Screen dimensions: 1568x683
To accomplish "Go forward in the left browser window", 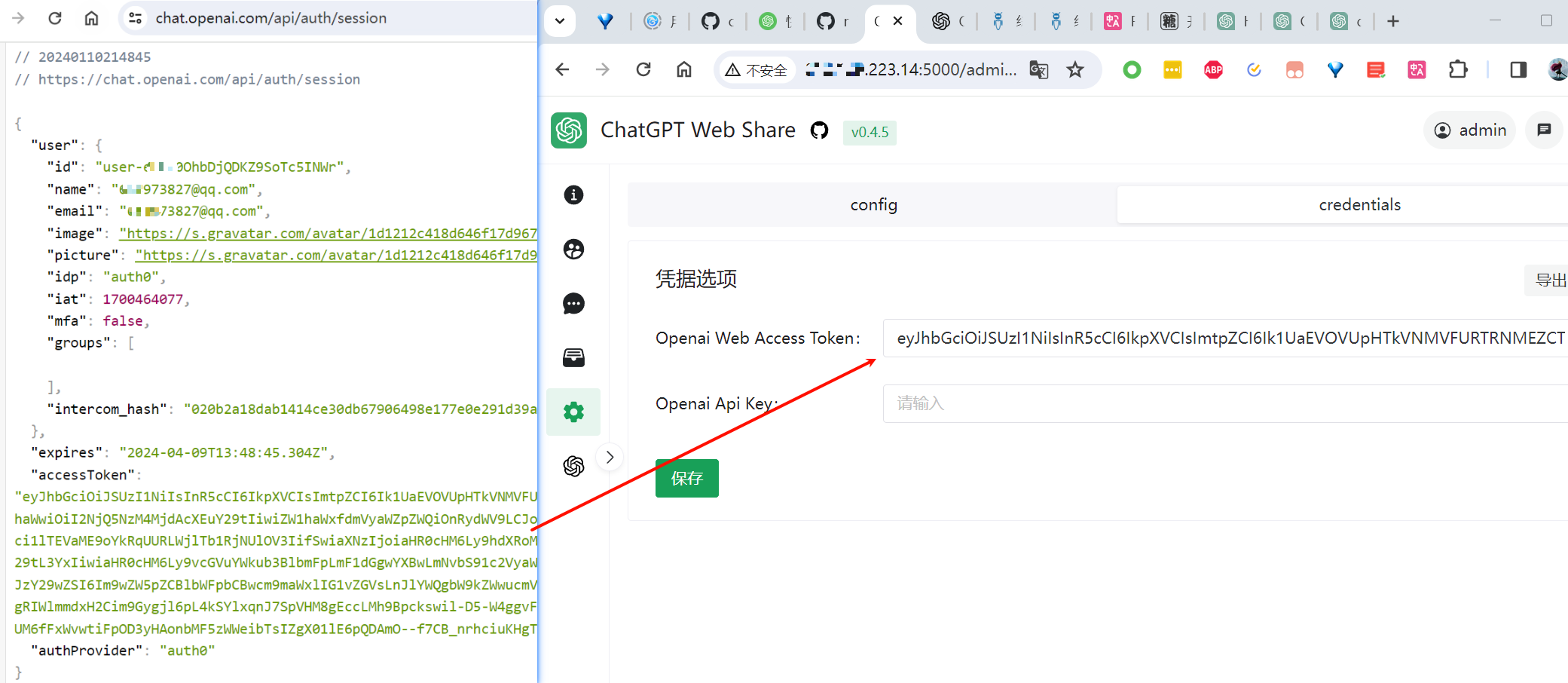I will [19, 18].
